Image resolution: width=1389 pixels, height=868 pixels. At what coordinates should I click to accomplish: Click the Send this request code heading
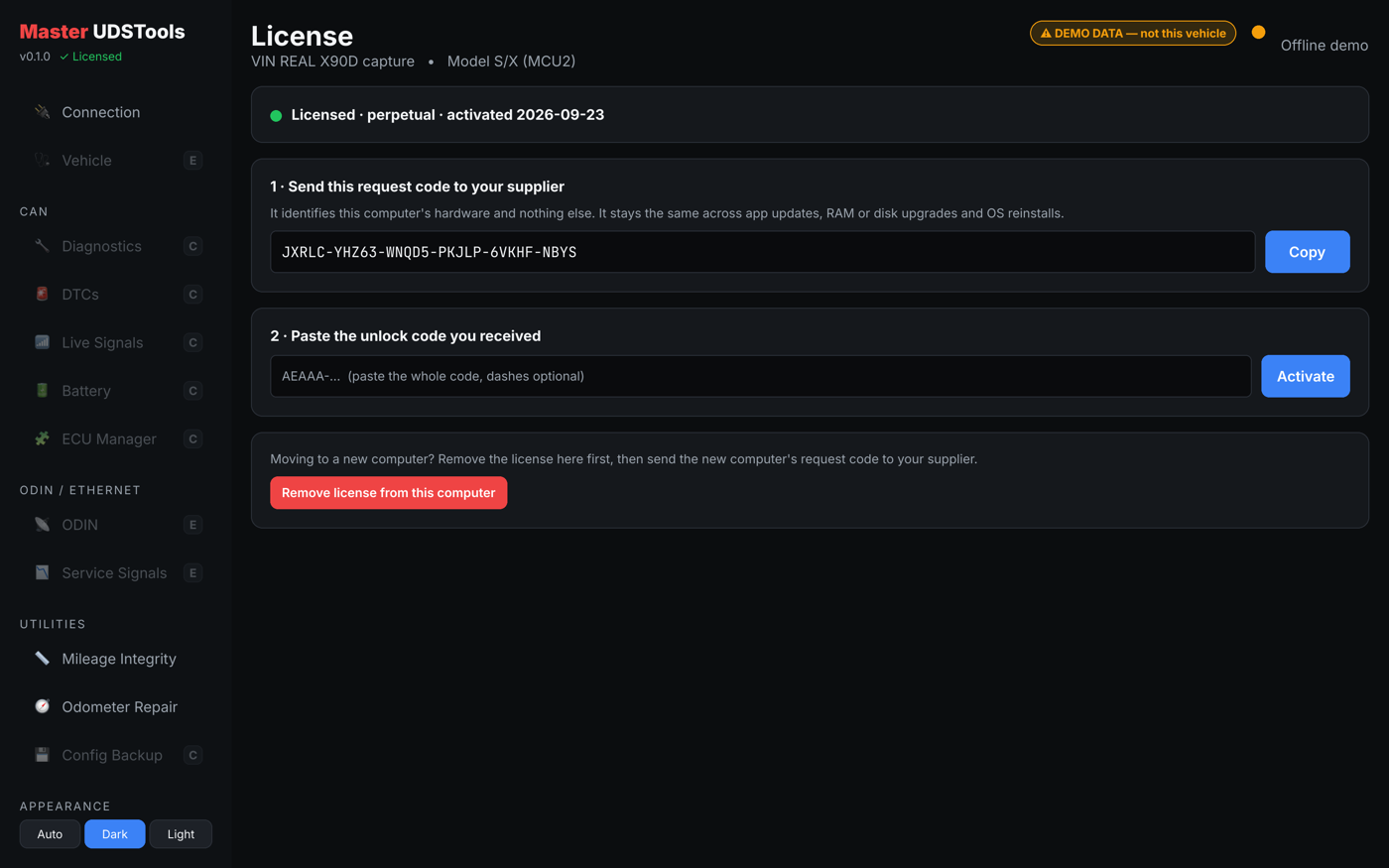click(417, 186)
